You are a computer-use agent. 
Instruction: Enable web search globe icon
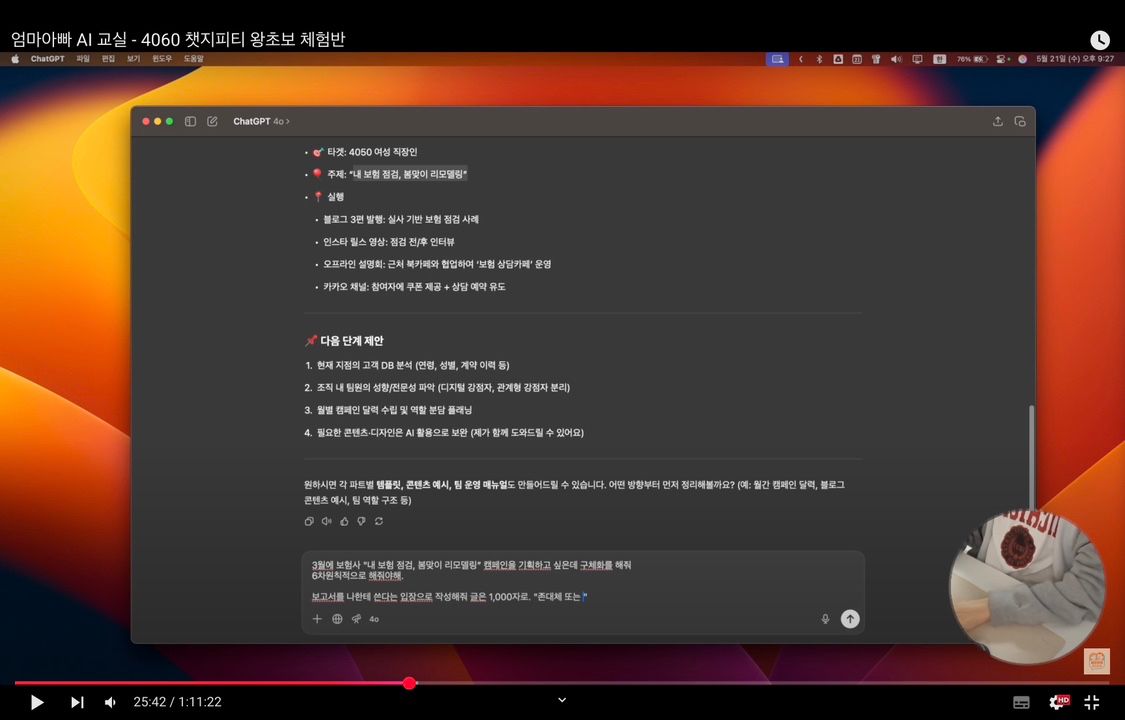tap(337, 619)
